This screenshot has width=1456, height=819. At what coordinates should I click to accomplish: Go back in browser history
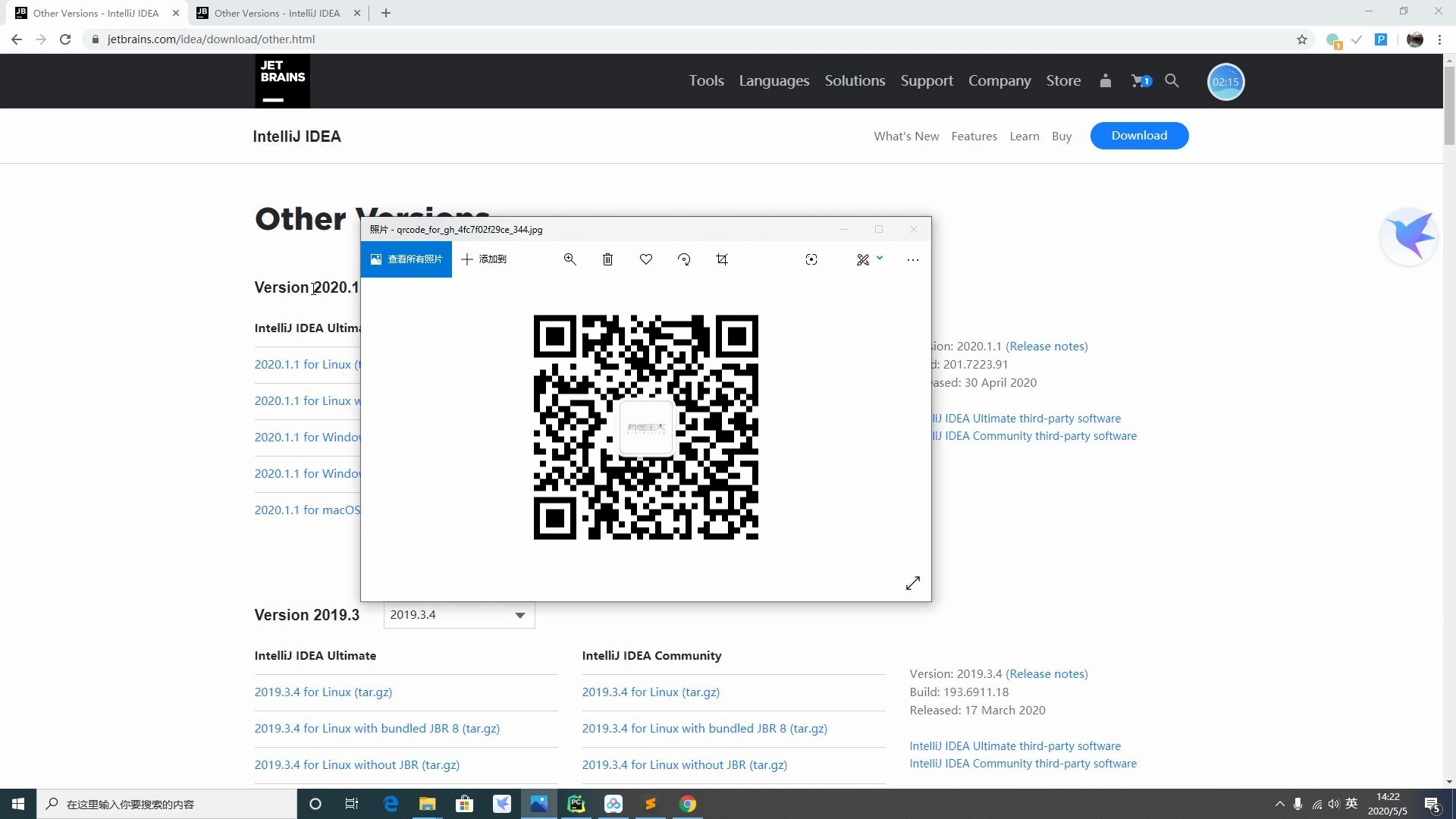coord(17,39)
